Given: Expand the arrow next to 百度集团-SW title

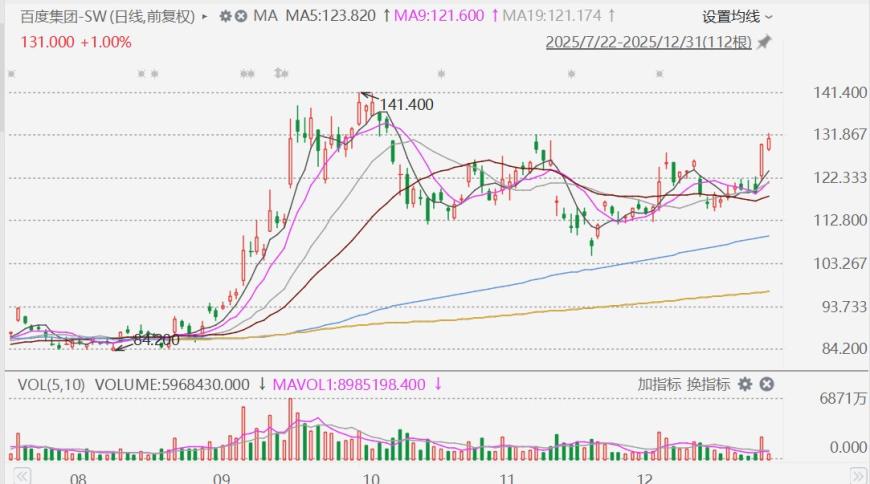Looking at the screenshot, I should [205, 16].
